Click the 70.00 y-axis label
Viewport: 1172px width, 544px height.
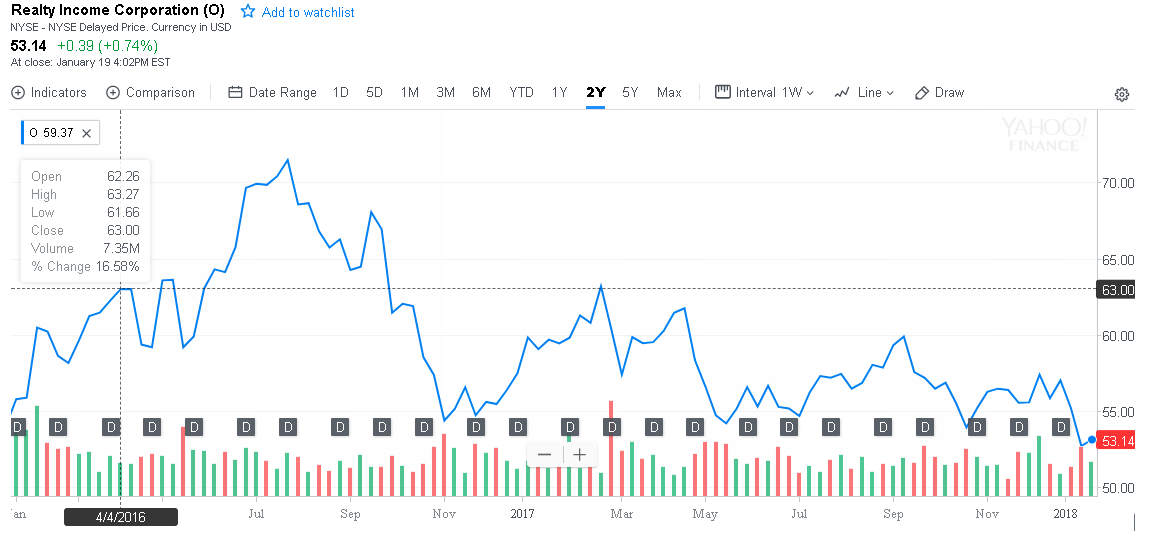coord(1118,182)
